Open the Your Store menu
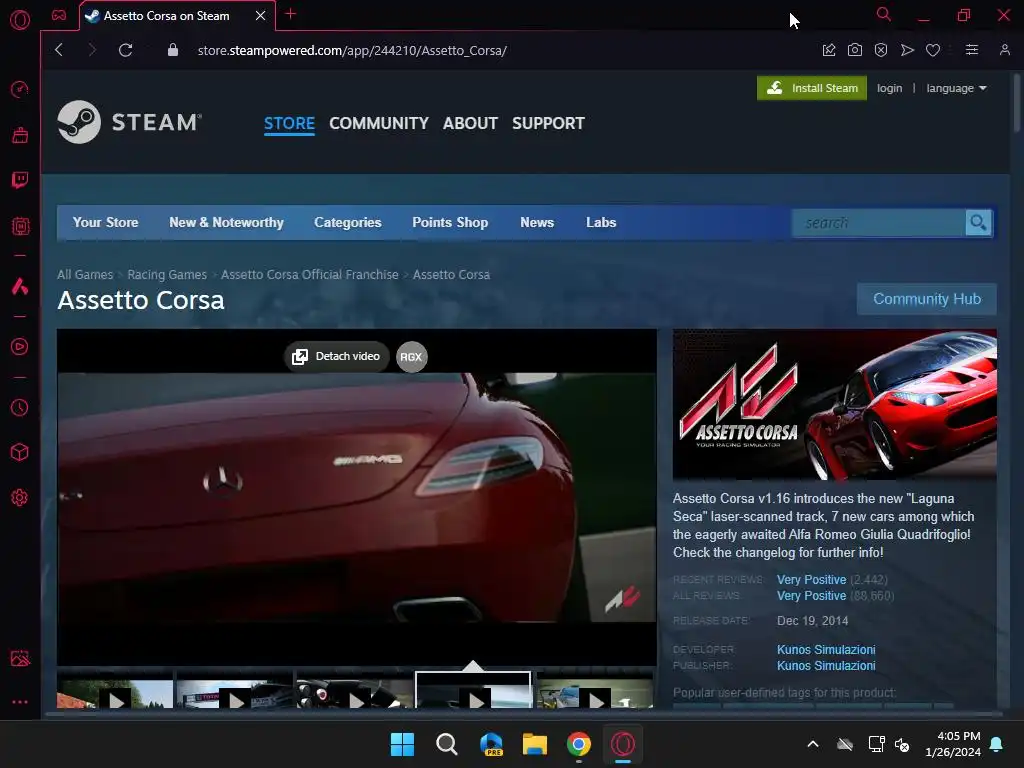1024x768 pixels. [105, 223]
